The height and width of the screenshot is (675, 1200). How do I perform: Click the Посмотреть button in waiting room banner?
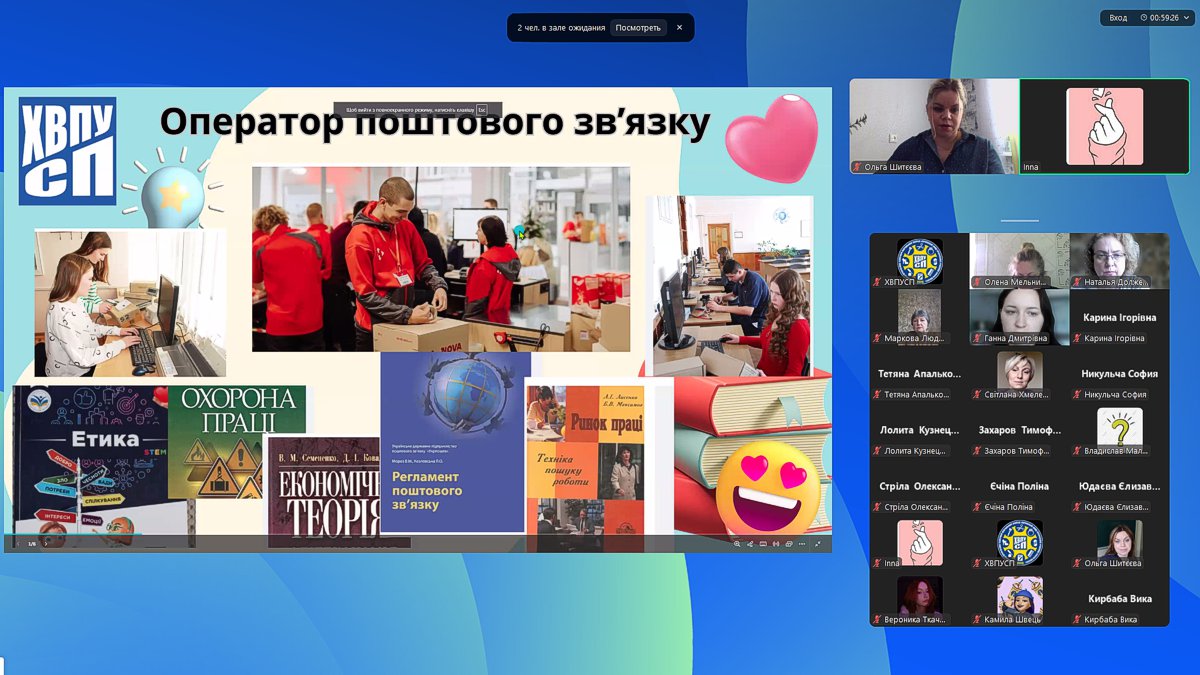pyautogui.click(x=638, y=28)
